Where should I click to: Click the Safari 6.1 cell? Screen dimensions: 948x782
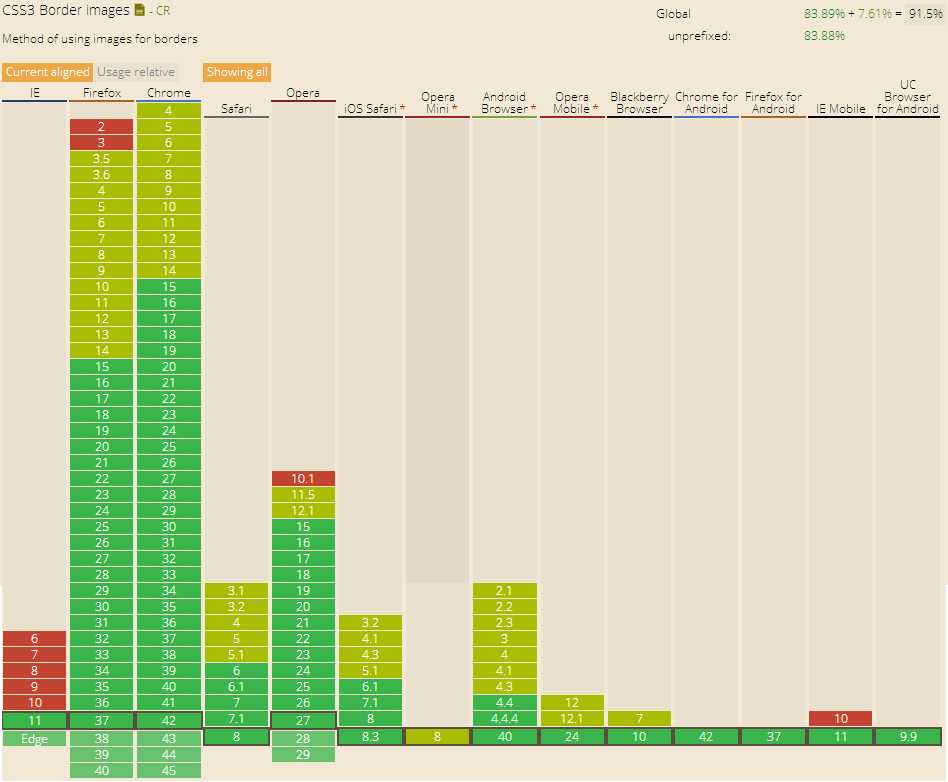click(x=236, y=686)
